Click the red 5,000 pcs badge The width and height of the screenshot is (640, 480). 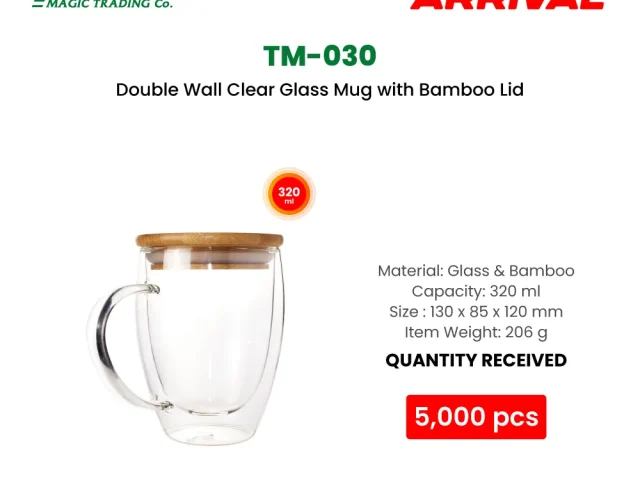tap(476, 417)
